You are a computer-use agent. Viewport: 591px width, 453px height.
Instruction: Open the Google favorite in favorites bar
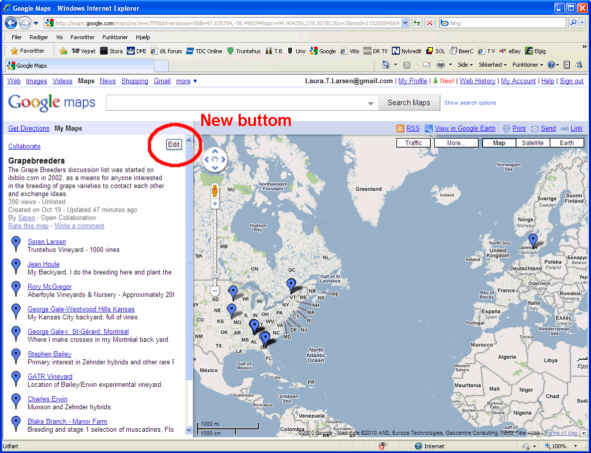323,51
